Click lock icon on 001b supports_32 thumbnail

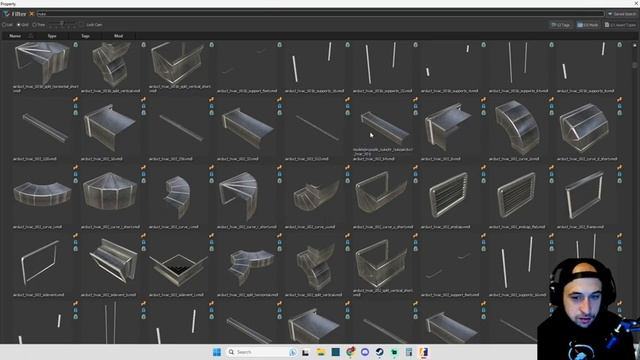[416, 44]
